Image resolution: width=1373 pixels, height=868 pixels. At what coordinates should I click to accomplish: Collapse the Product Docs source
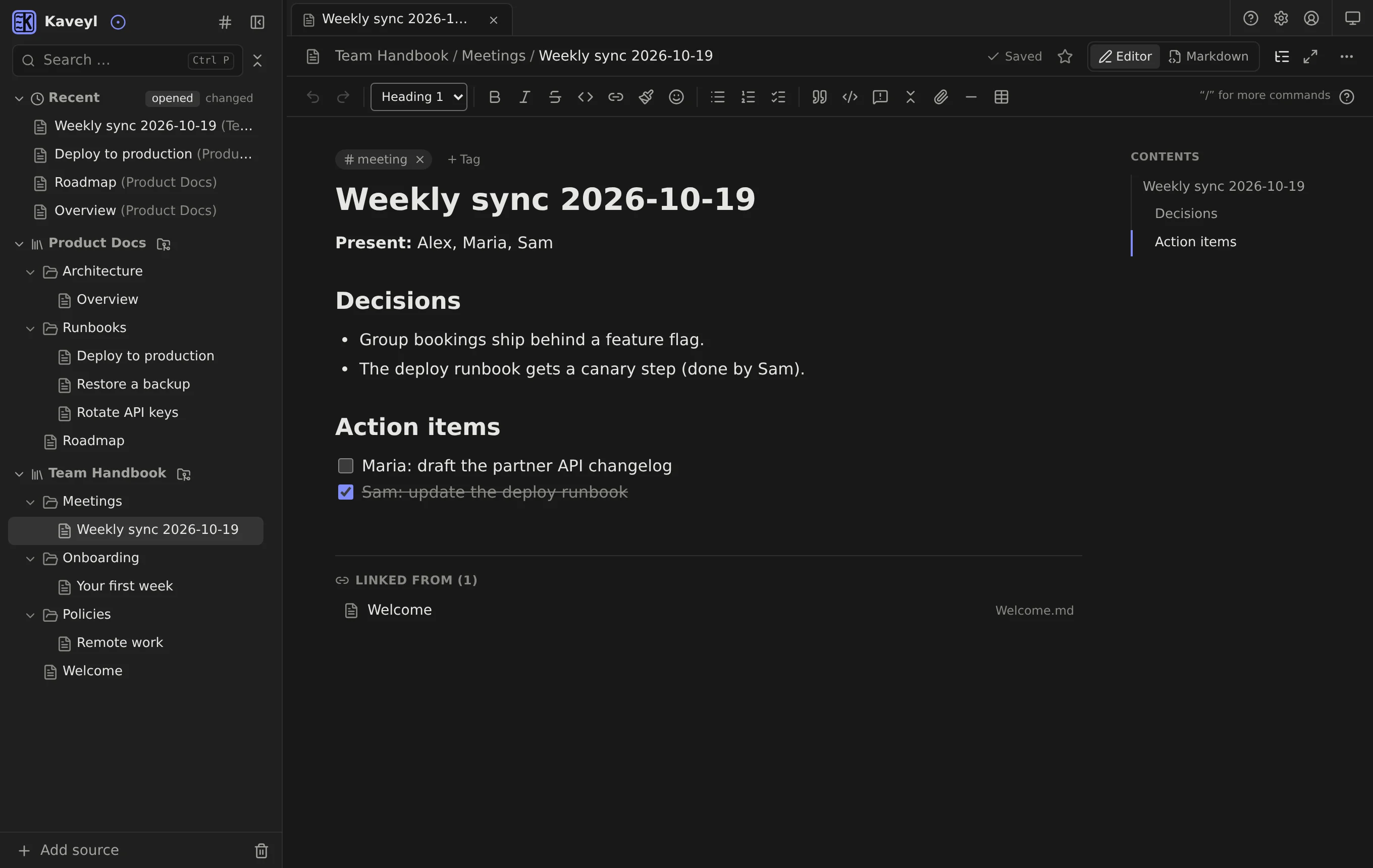(x=19, y=244)
